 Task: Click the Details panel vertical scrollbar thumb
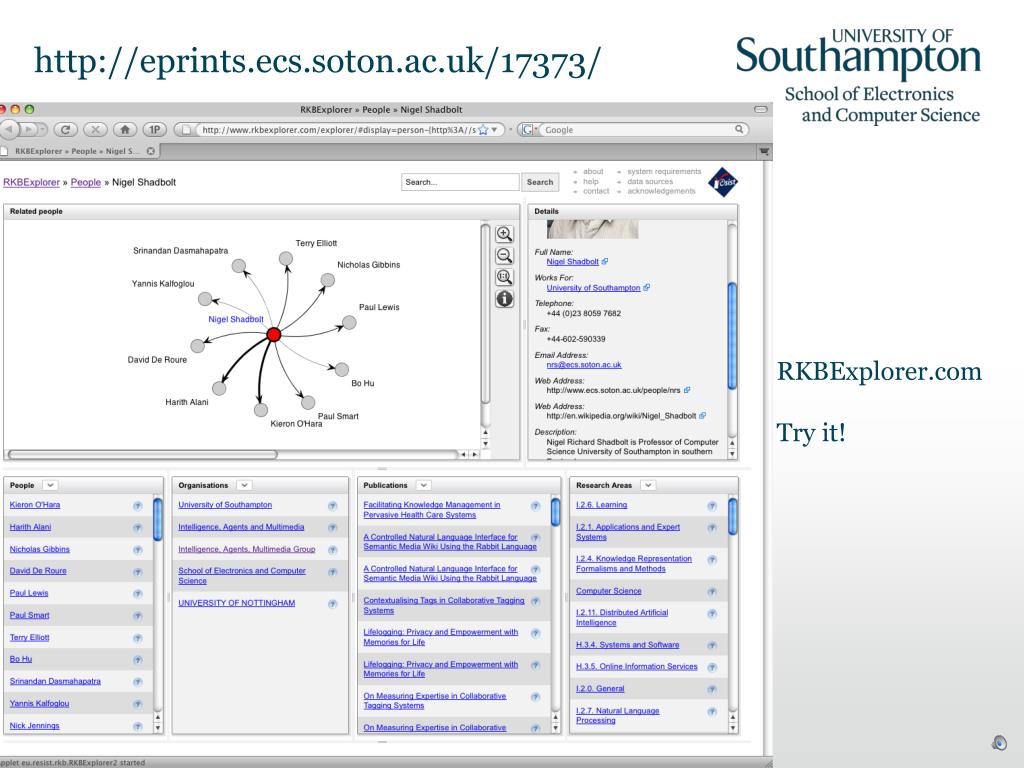click(732, 336)
